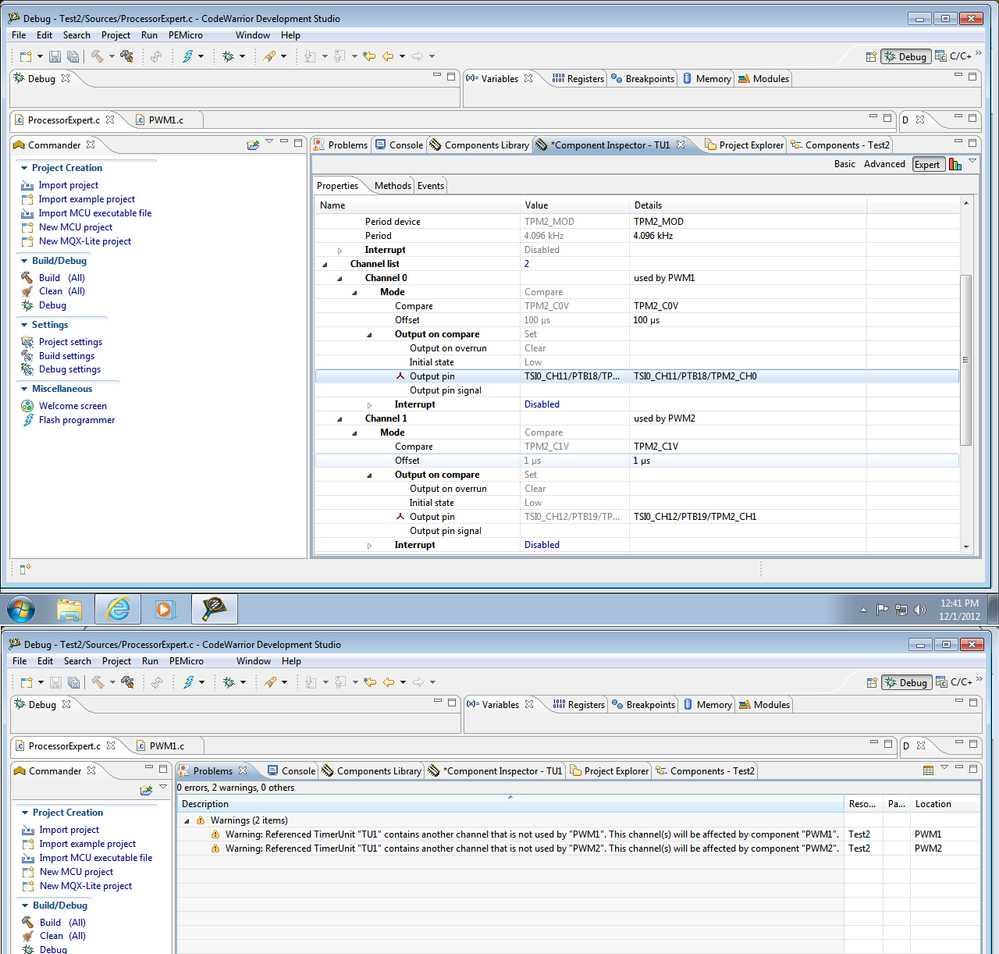Open Windows Explorer folder icon in taskbar
Viewport: 999px width, 954px height.
pos(69,608)
